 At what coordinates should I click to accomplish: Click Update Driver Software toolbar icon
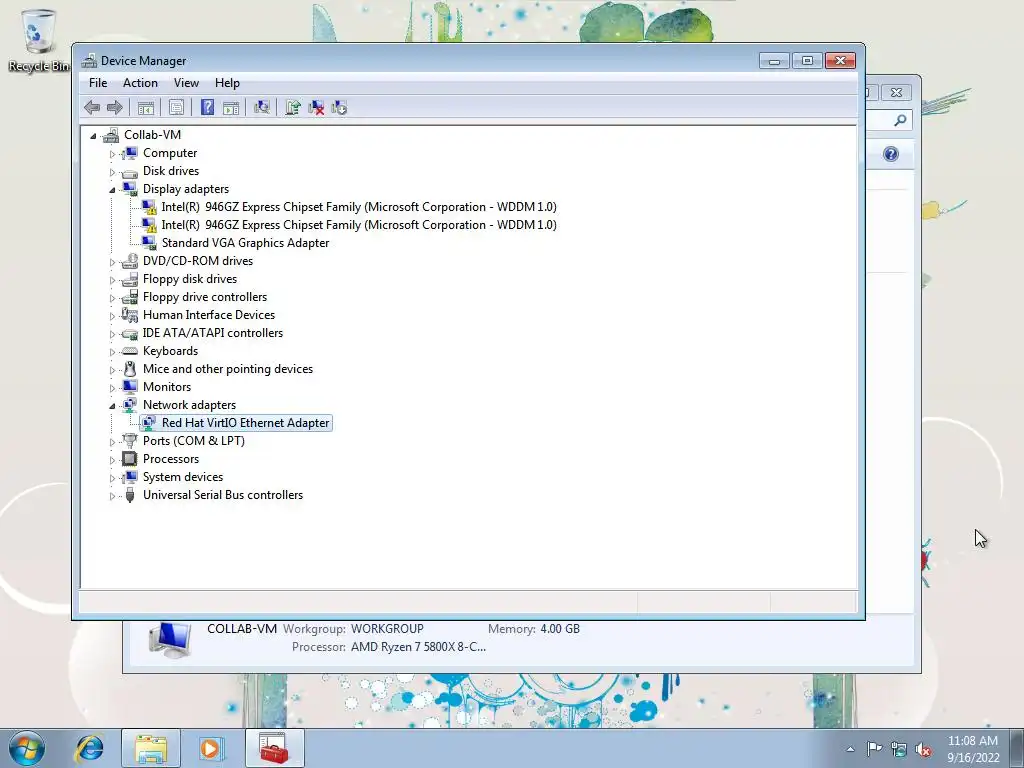click(293, 107)
